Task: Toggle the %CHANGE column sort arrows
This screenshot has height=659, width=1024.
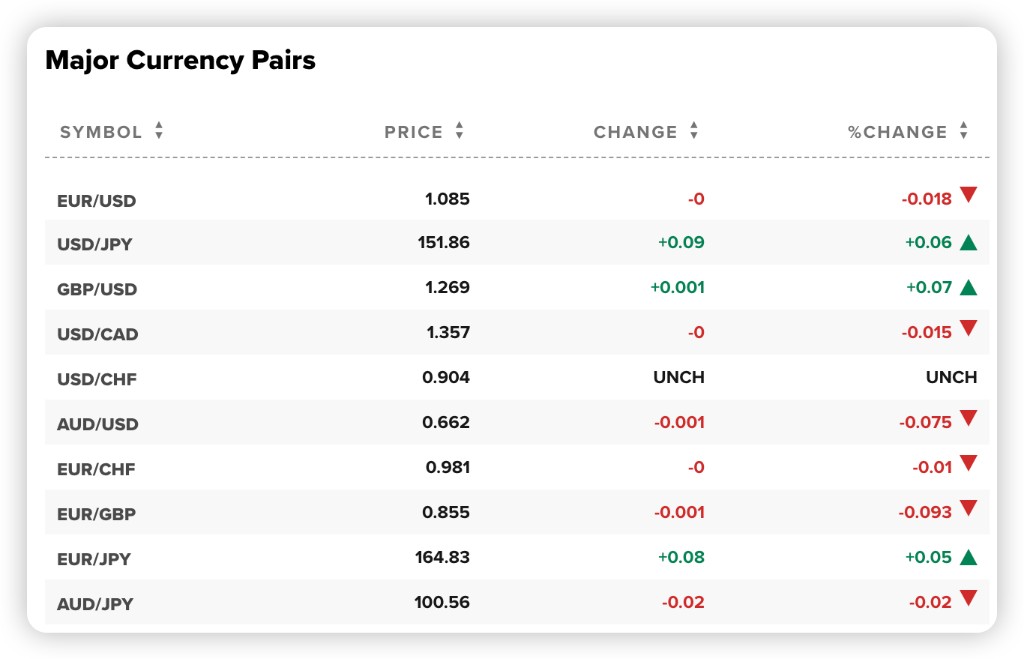Action: (x=964, y=131)
